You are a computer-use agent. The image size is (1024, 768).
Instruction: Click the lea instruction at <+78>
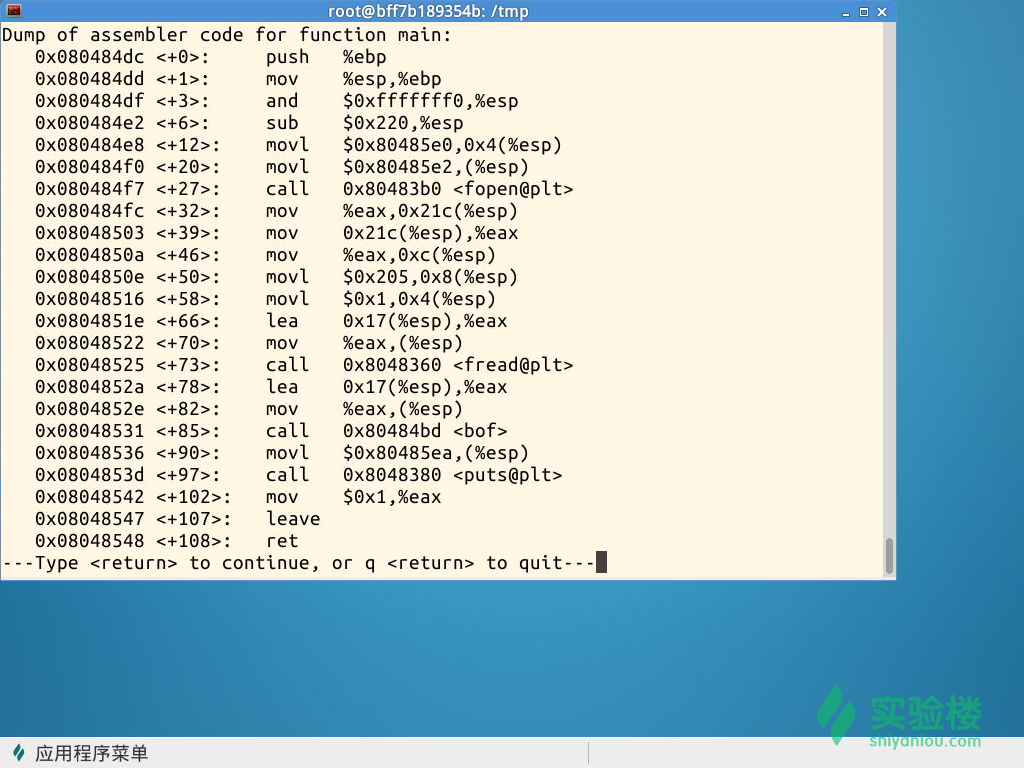point(270,387)
